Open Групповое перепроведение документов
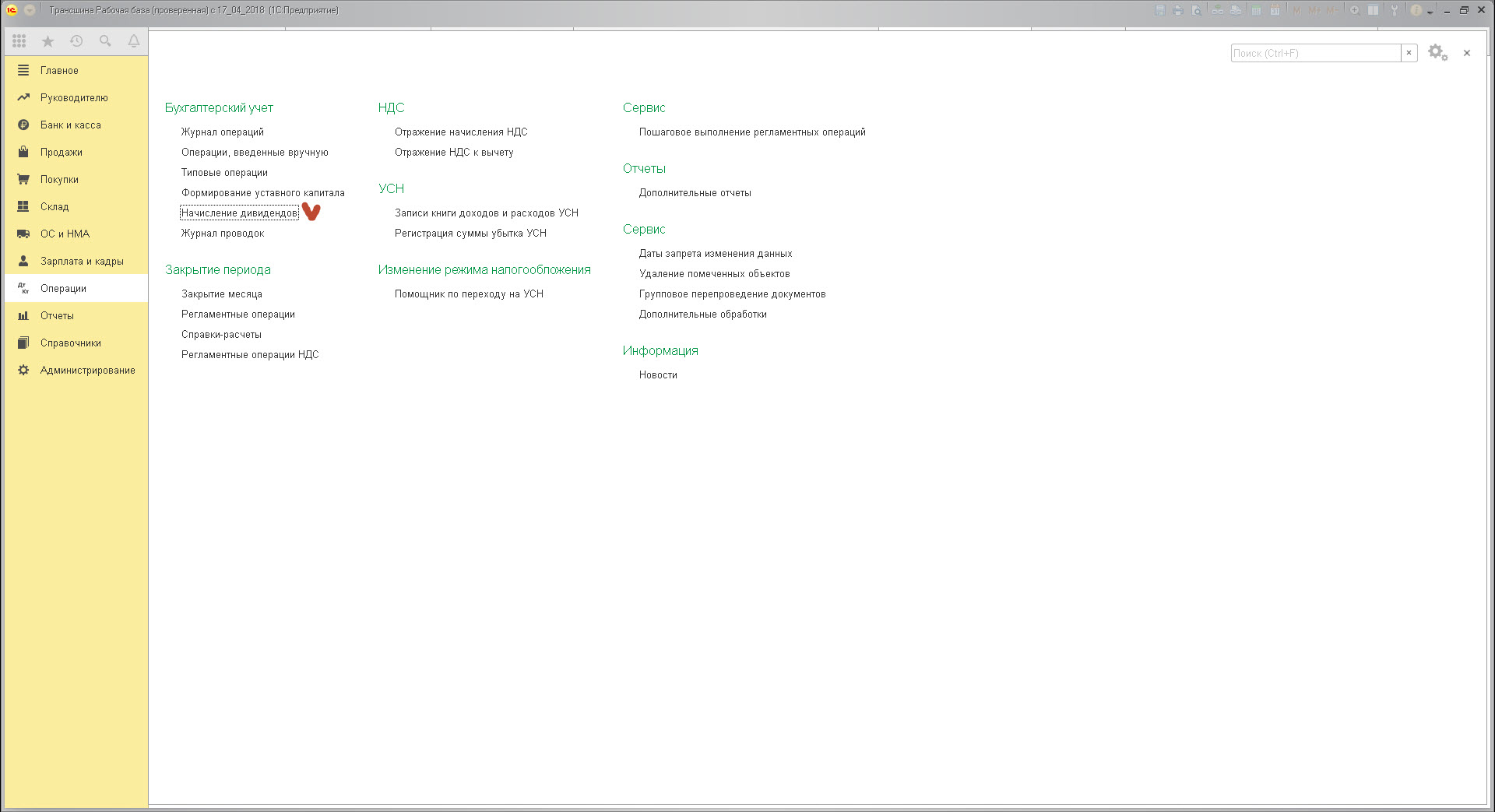1495x812 pixels. pyautogui.click(x=733, y=294)
